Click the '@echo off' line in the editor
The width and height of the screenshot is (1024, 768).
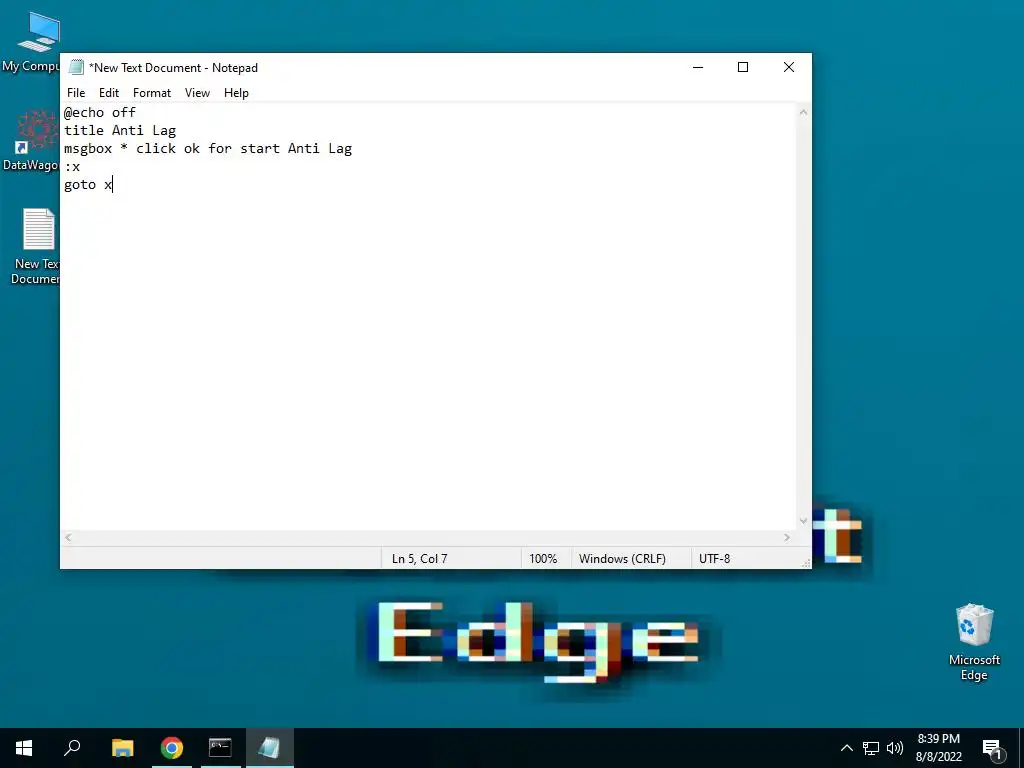(x=100, y=112)
